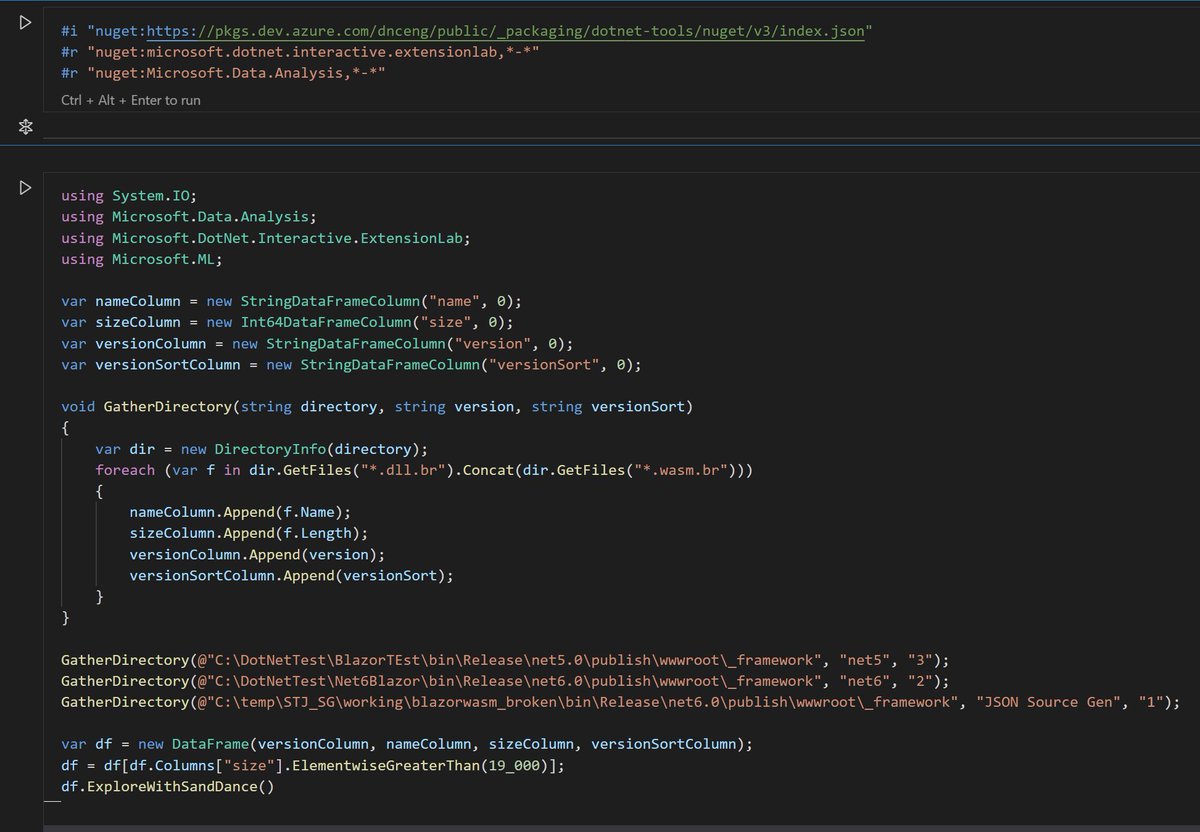Image resolution: width=1200 pixels, height=832 pixels.
Task: Click the 'Ctrl + Alt + Enter to run' hint
Action: 131,100
